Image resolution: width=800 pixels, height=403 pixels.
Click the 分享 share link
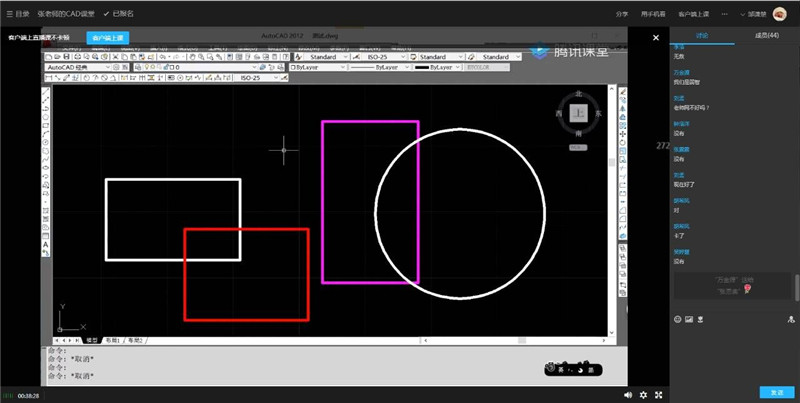click(x=622, y=15)
